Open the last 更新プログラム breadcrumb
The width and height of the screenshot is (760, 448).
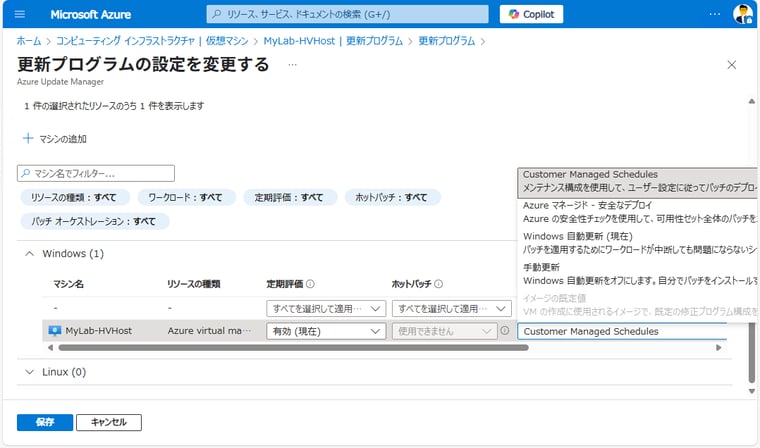coord(446,41)
